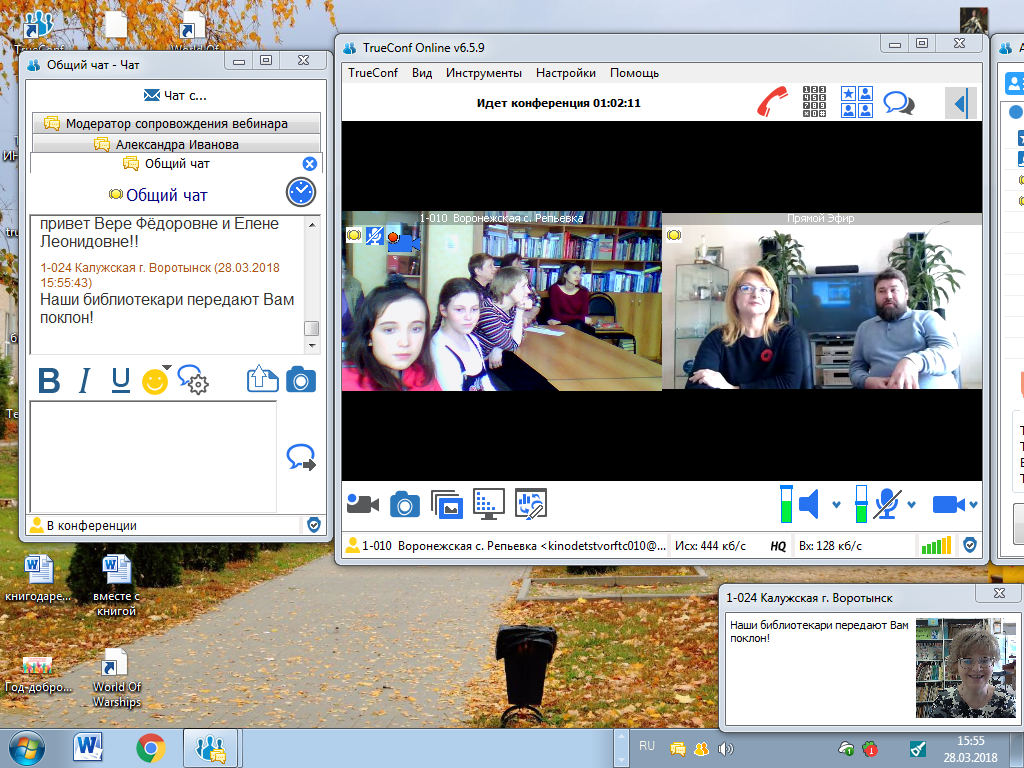Start slideshow with the images icon
The width and height of the screenshot is (1024, 768).
[447, 505]
